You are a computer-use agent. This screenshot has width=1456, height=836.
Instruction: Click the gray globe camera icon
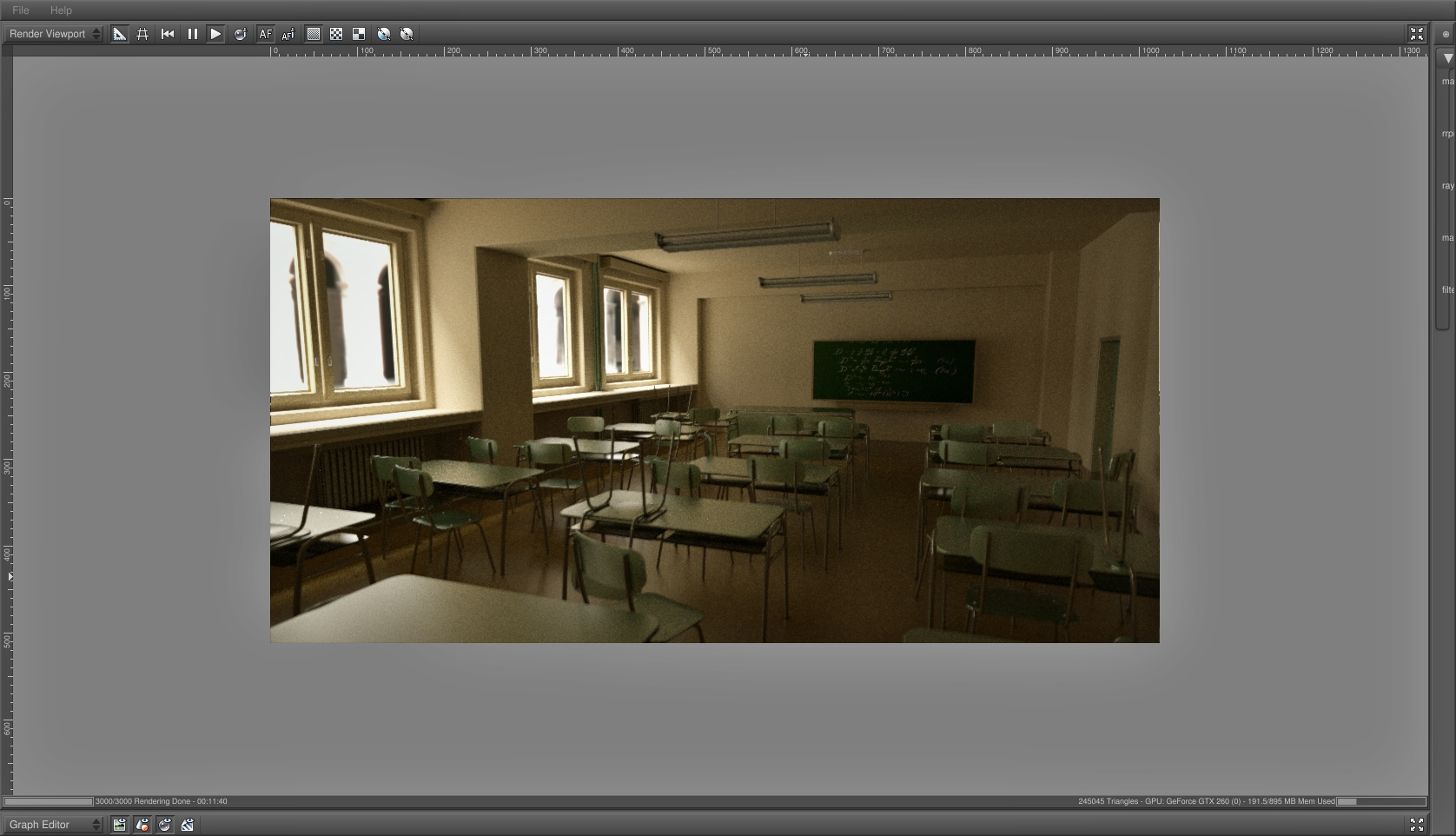tap(407, 34)
